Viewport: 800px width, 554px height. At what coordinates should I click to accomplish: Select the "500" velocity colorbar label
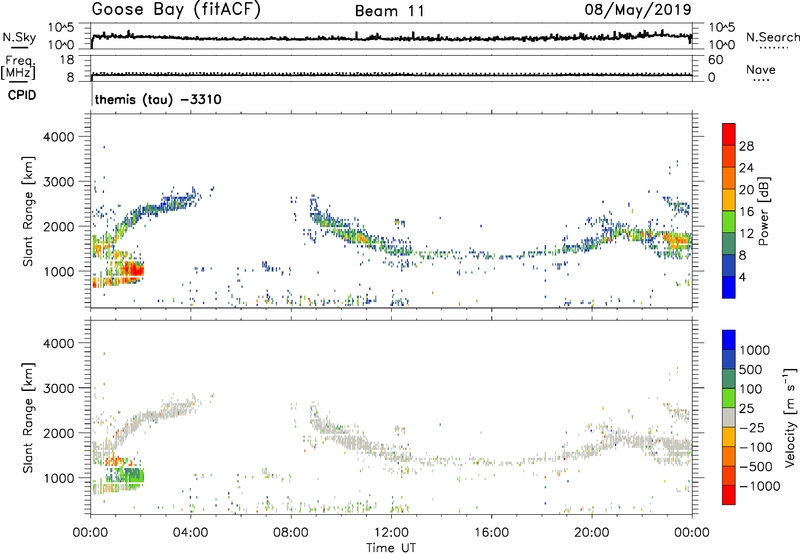(x=751, y=370)
